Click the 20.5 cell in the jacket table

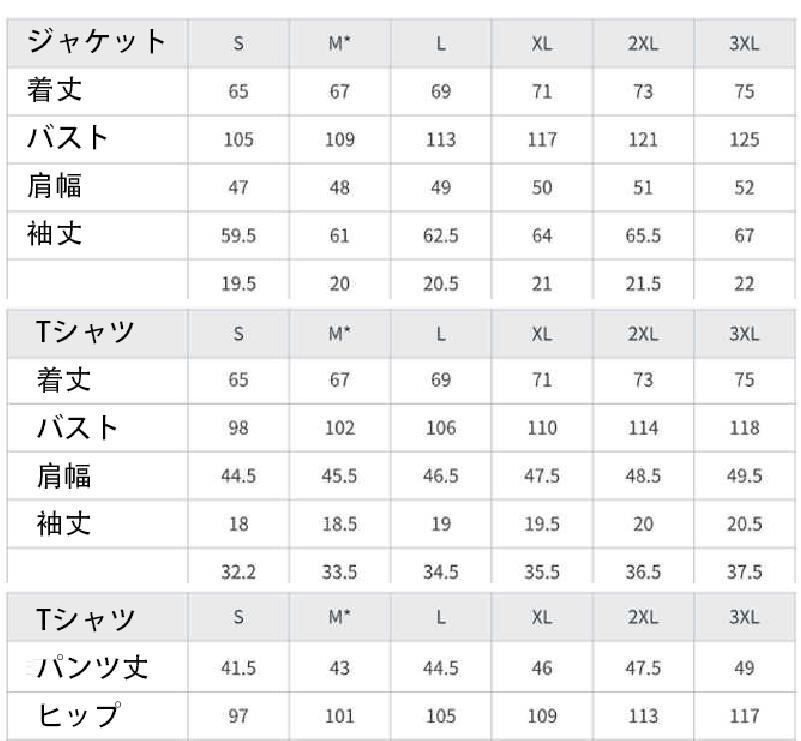click(440, 284)
